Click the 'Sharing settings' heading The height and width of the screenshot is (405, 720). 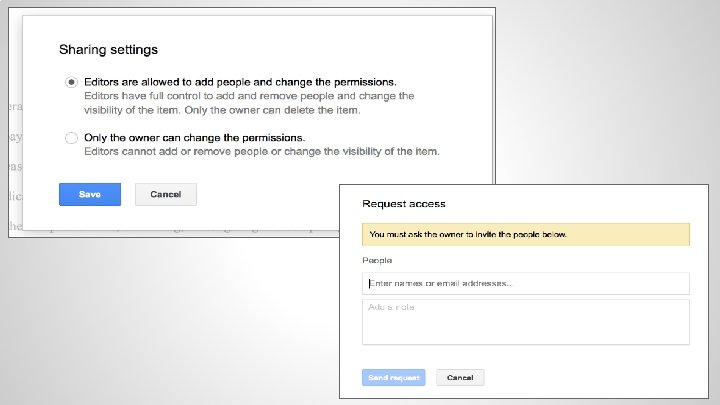[x=108, y=49]
